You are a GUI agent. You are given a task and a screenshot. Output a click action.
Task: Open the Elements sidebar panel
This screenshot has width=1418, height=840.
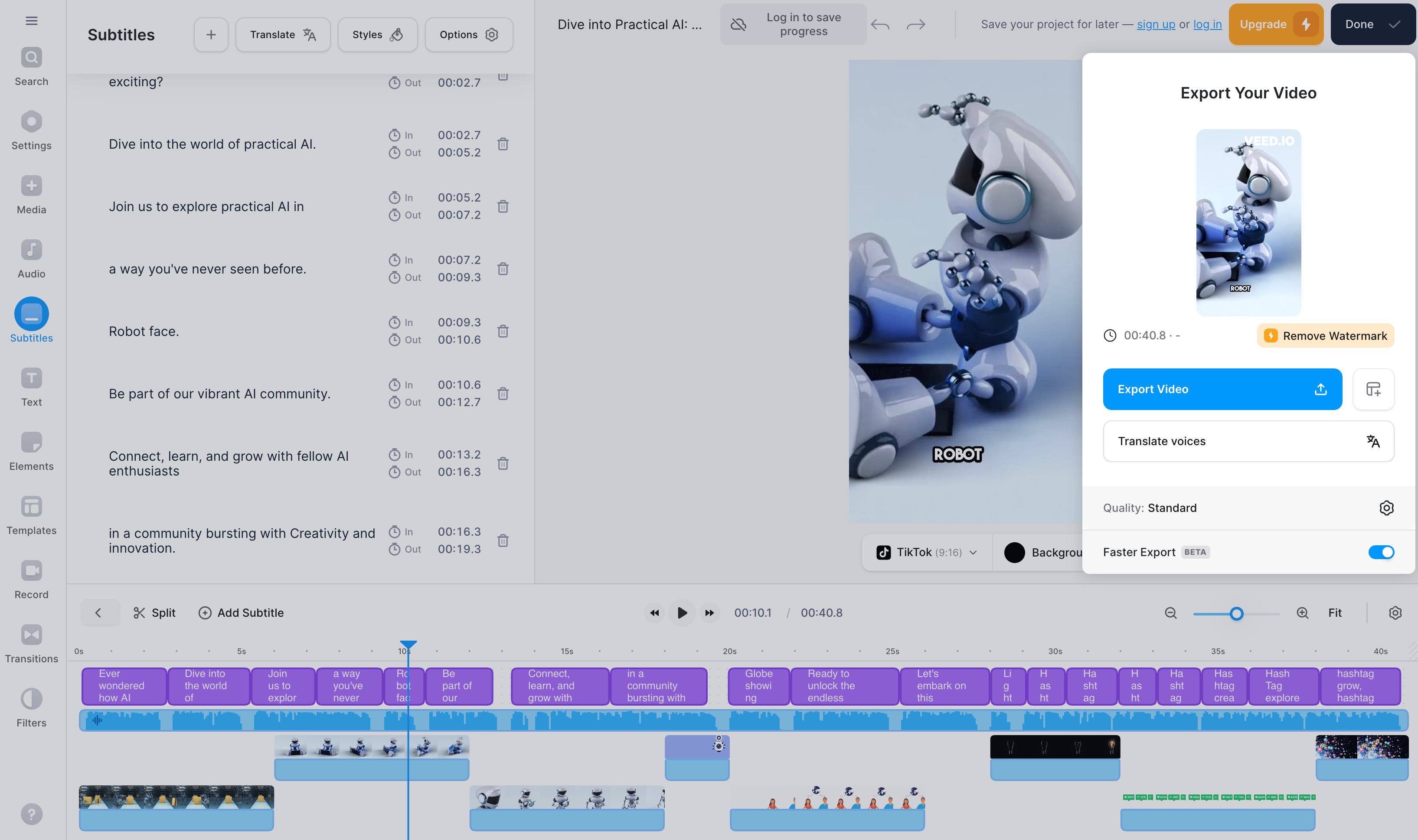click(x=31, y=451)
